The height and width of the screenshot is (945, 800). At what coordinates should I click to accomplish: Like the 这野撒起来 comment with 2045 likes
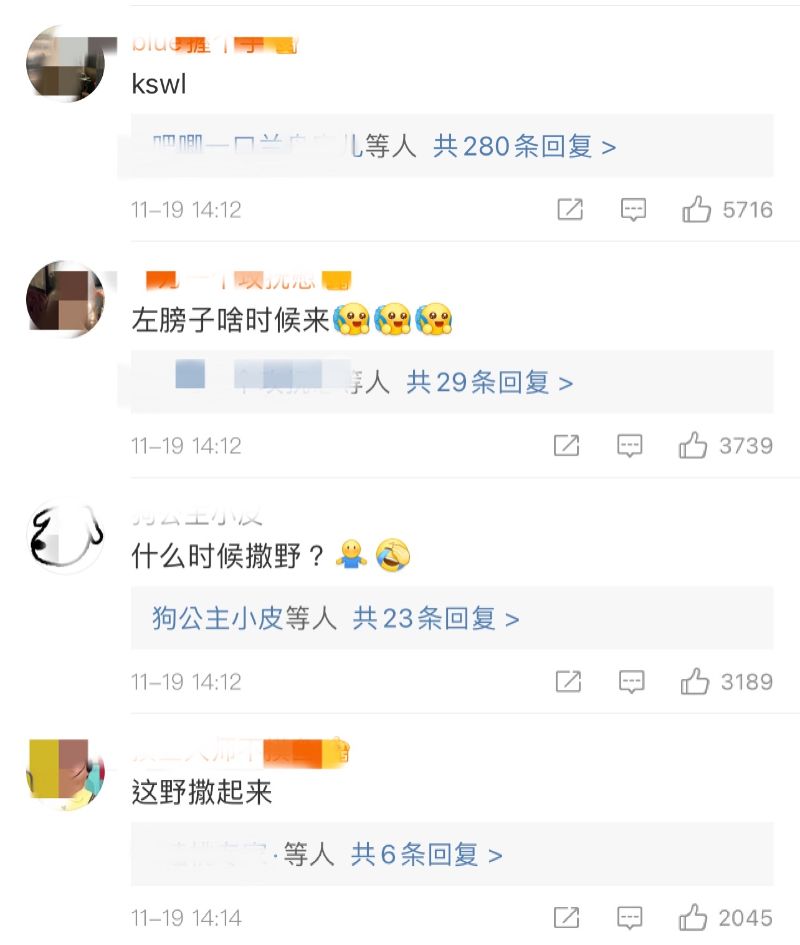coord(693,918)
